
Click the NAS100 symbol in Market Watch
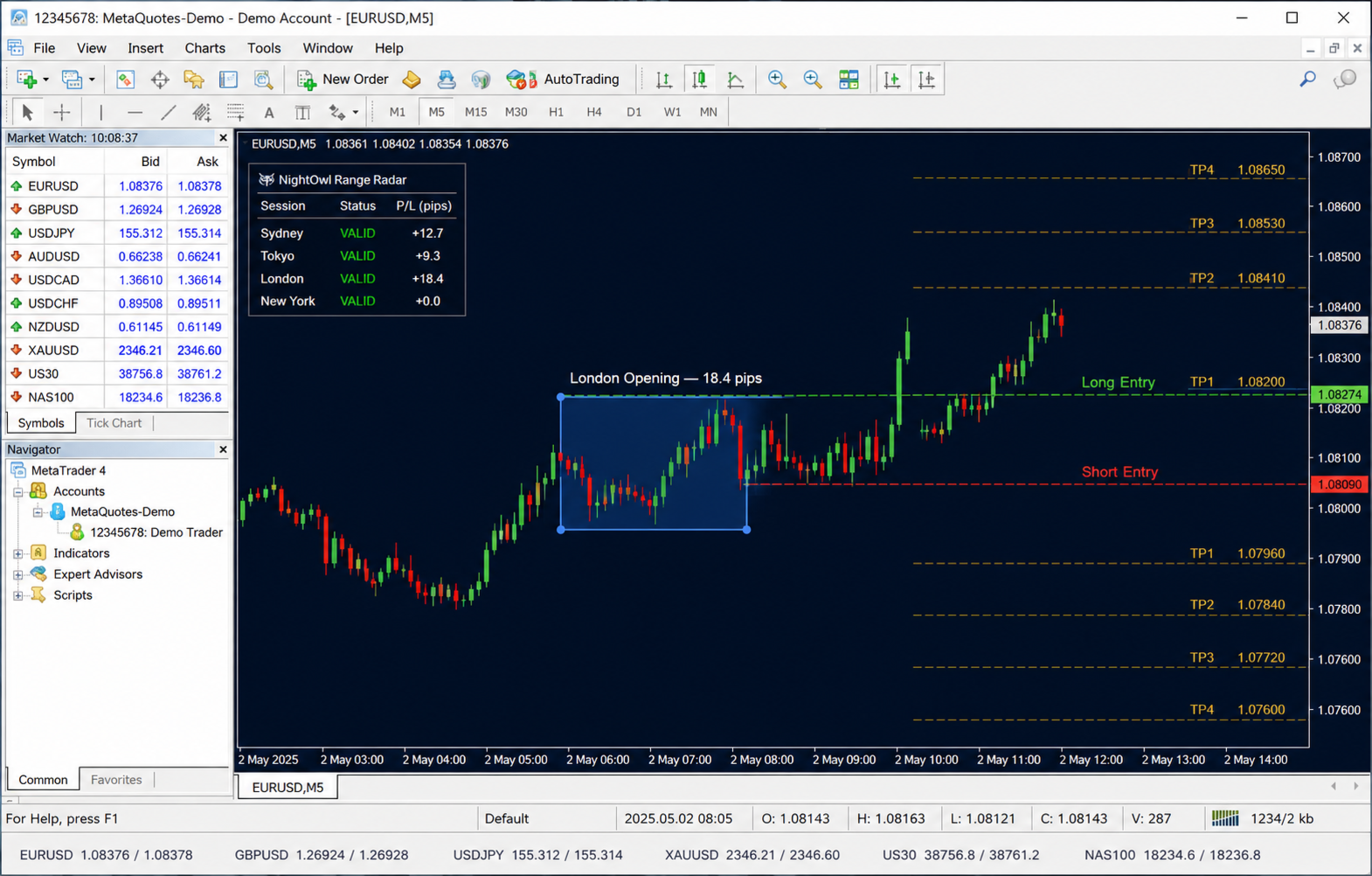pos(51,398)
